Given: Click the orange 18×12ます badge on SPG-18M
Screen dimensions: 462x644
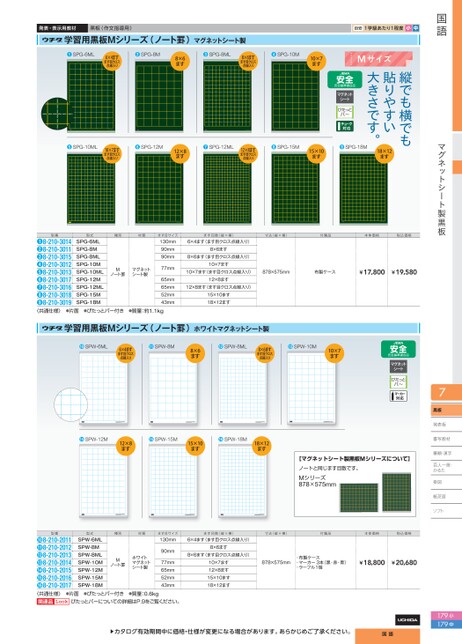Looking at the screenshot, I should pos(384,154).
